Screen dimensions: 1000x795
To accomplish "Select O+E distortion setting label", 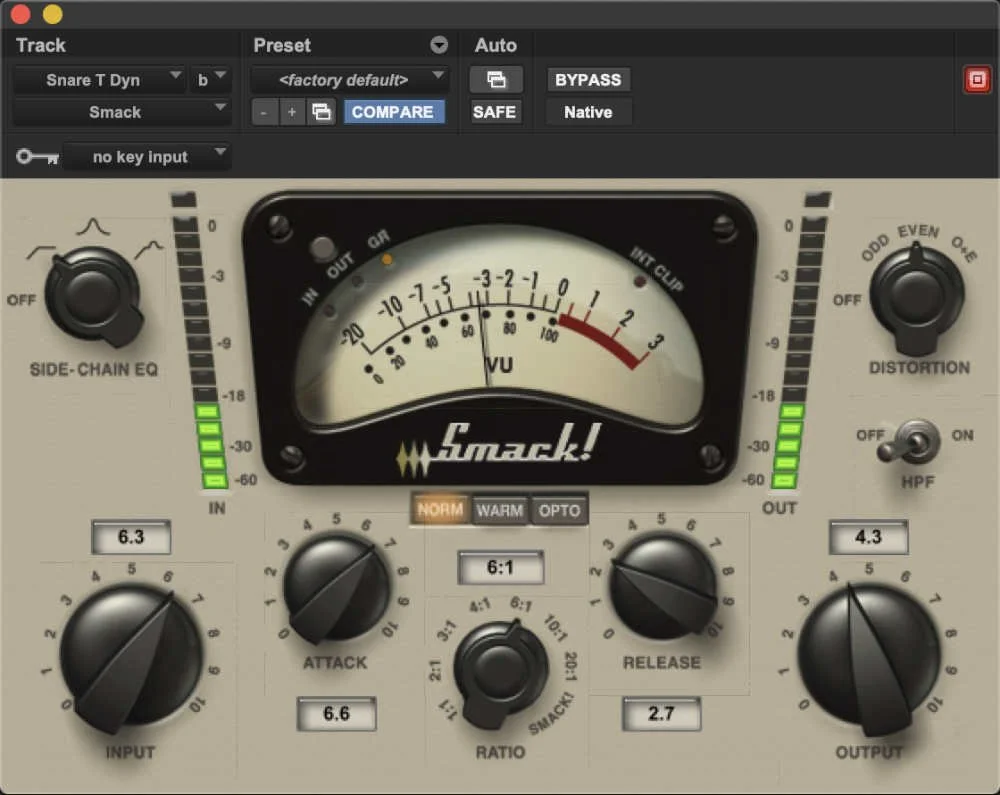I will pyautogui.click(x=964, y=249).
